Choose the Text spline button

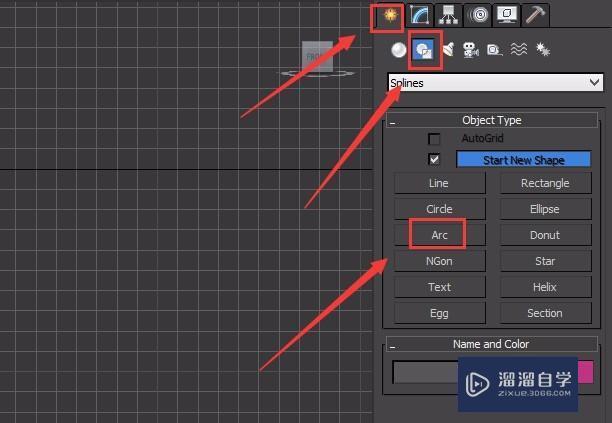pos(440,287)
